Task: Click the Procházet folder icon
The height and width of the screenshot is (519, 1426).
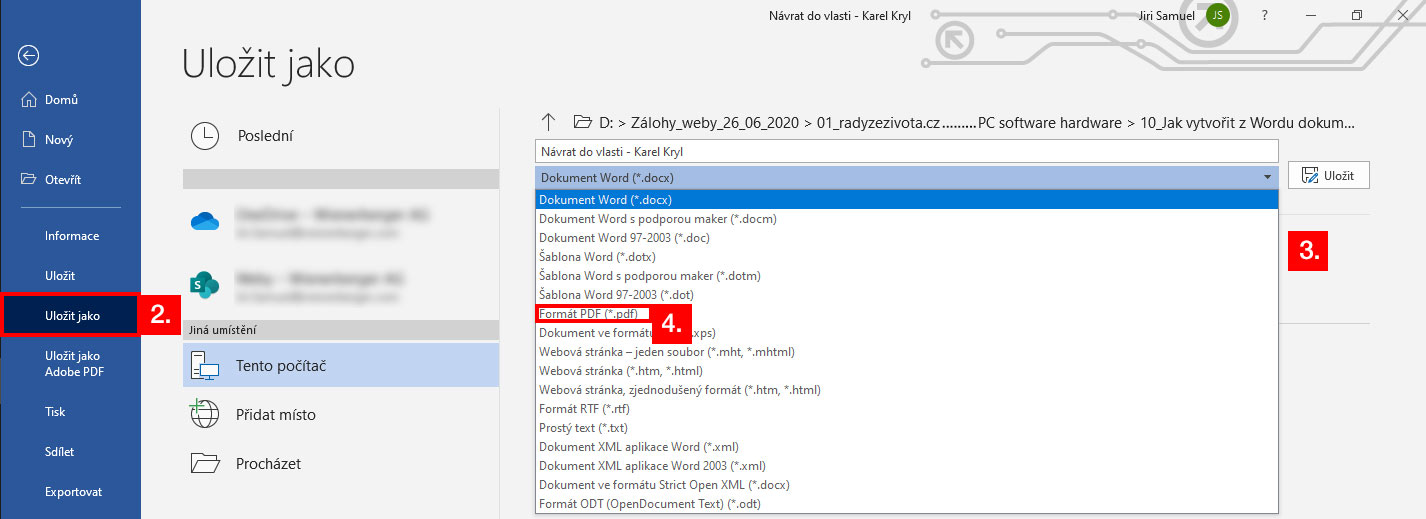Action: coord(205,463)
